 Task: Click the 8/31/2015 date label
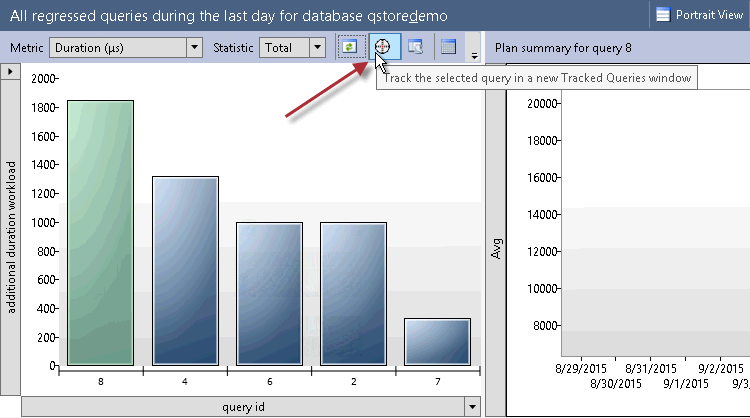tap(651, 369)
